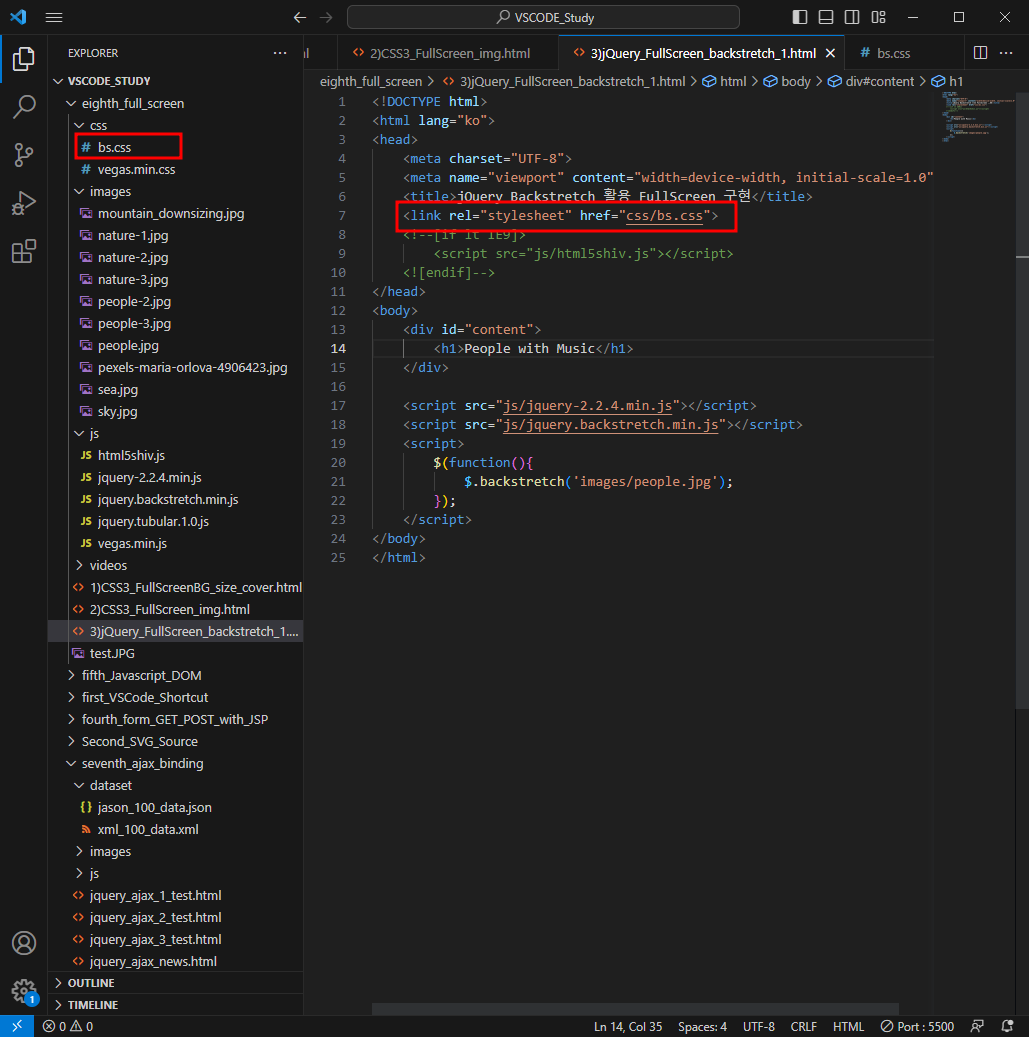Expand the videos folder
Screen dimensions: 1029x1037
[x=175, y=565]
